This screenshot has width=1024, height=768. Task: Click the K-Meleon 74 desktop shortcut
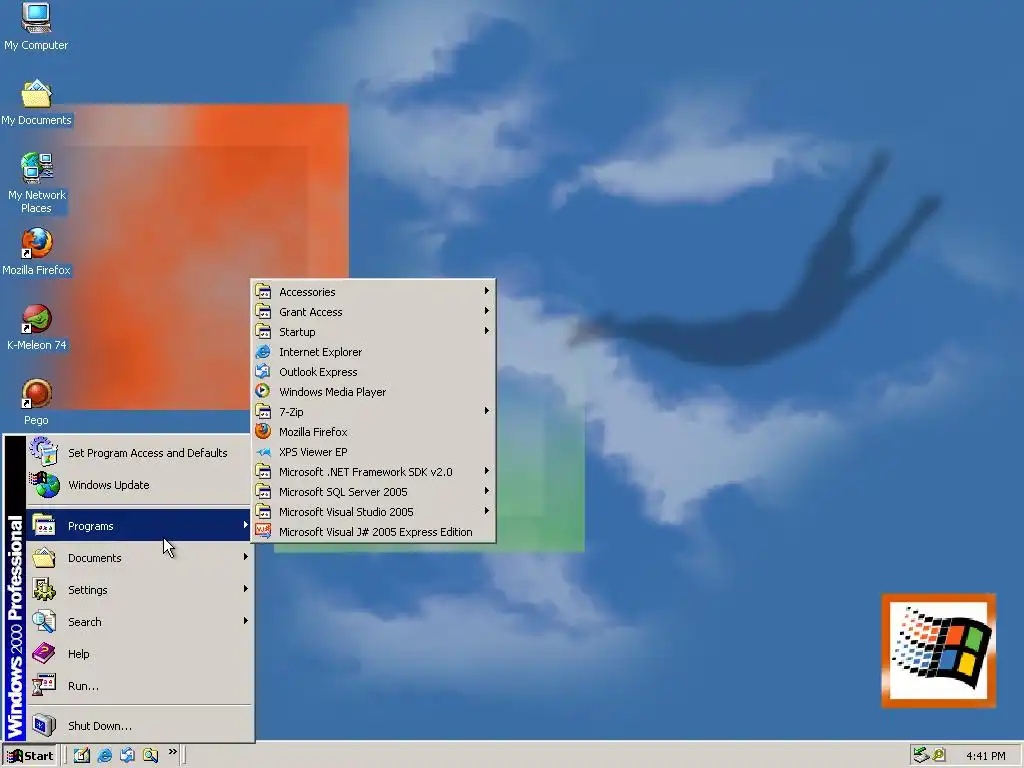pos(37,327)
